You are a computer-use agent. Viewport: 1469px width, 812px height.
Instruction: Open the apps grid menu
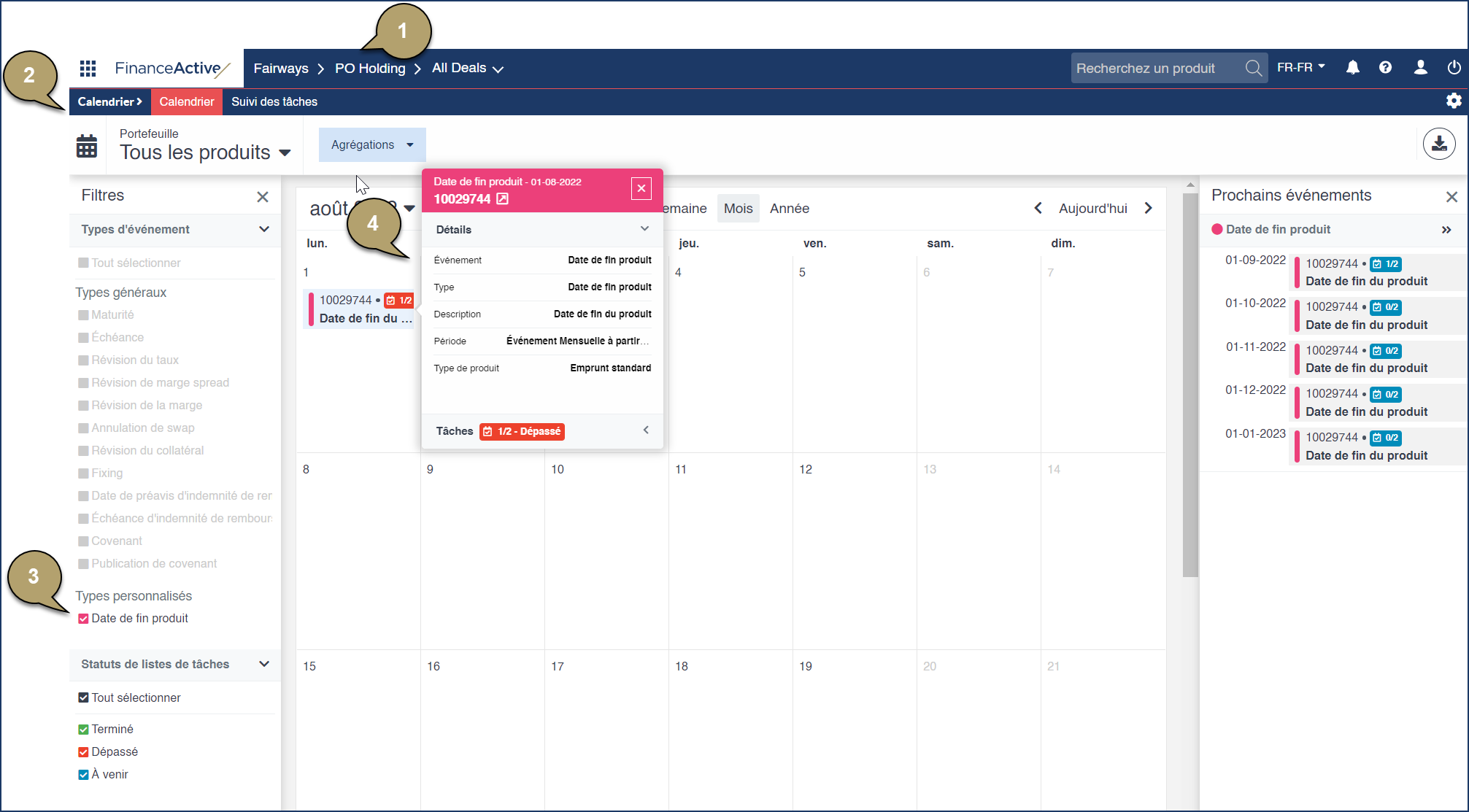(87, 68)
